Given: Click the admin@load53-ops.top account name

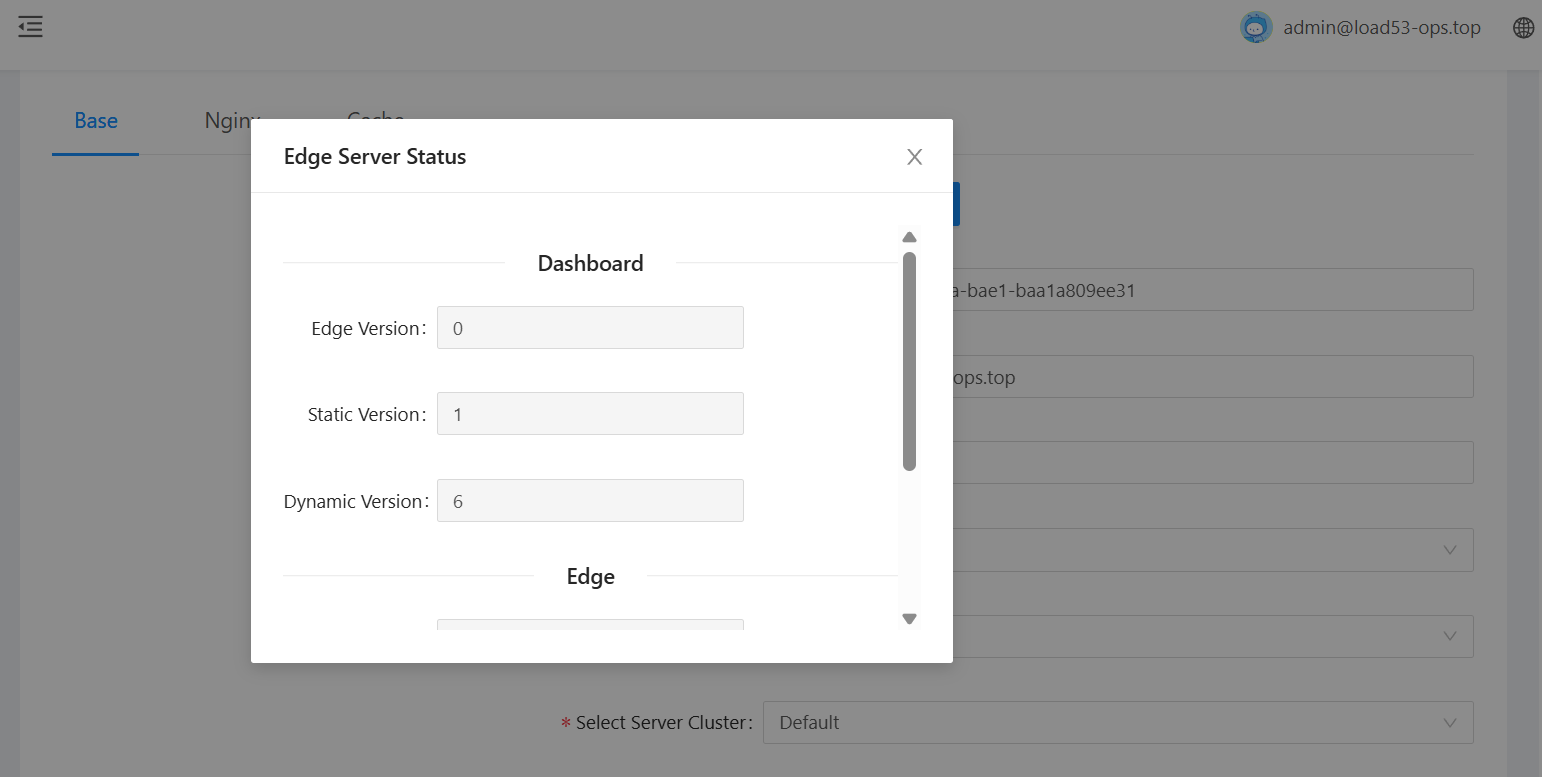Looking at the screenshot, I should click(x=1381, y=28).
